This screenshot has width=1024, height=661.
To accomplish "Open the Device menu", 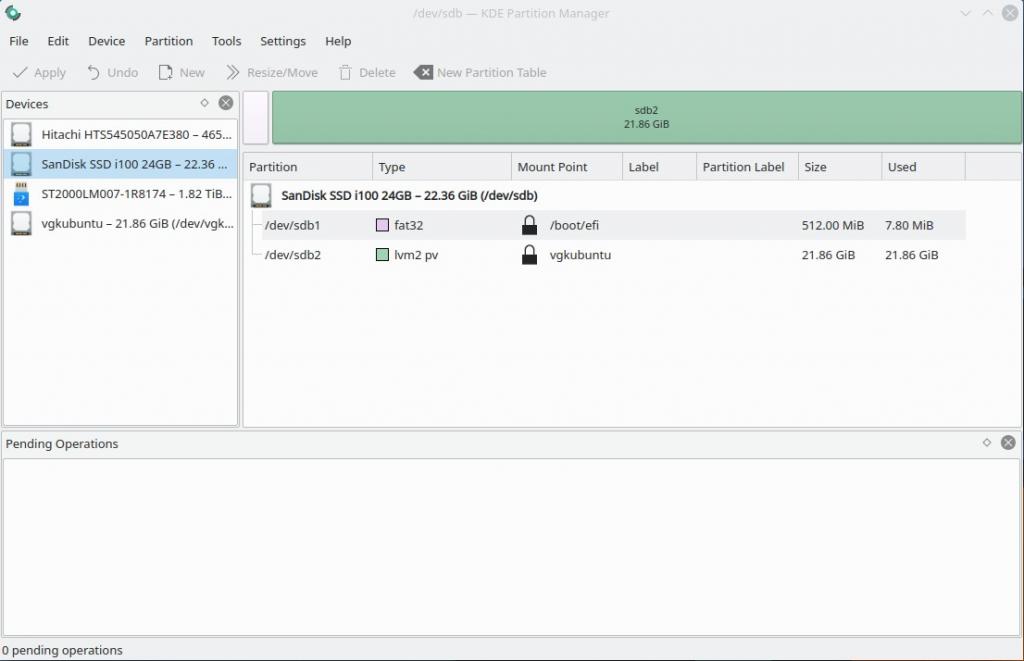I will 106,41.
